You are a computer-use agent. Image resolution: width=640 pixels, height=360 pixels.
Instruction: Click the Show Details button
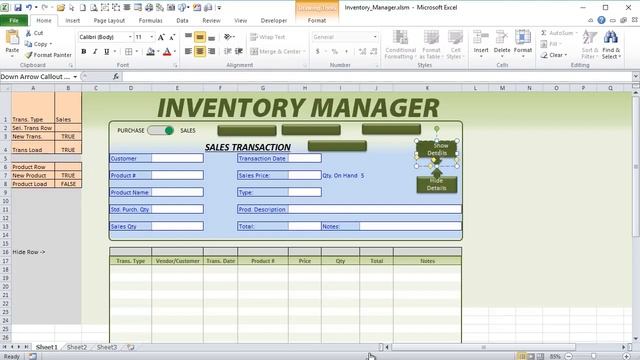(436, 149)
